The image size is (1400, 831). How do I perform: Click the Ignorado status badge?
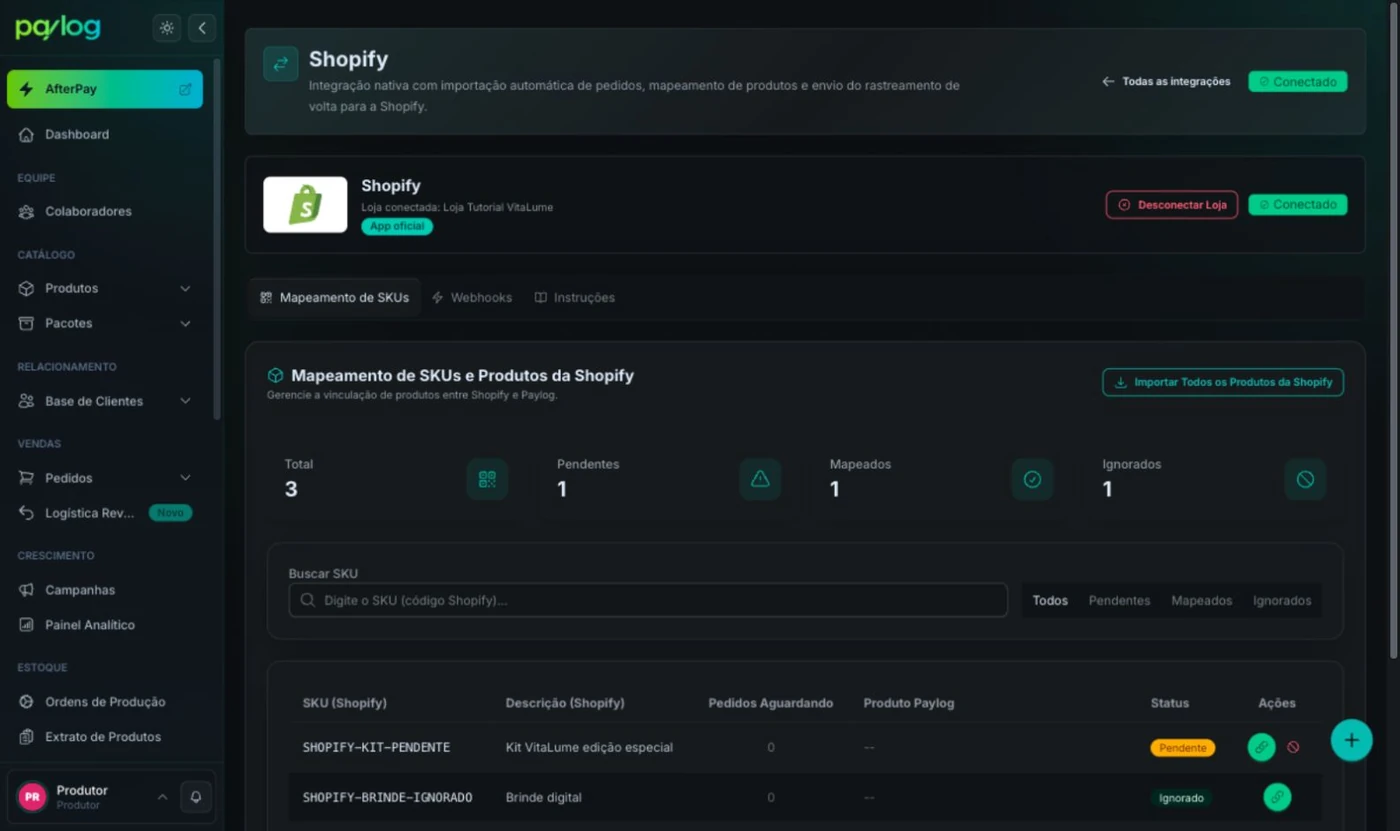1181,798
